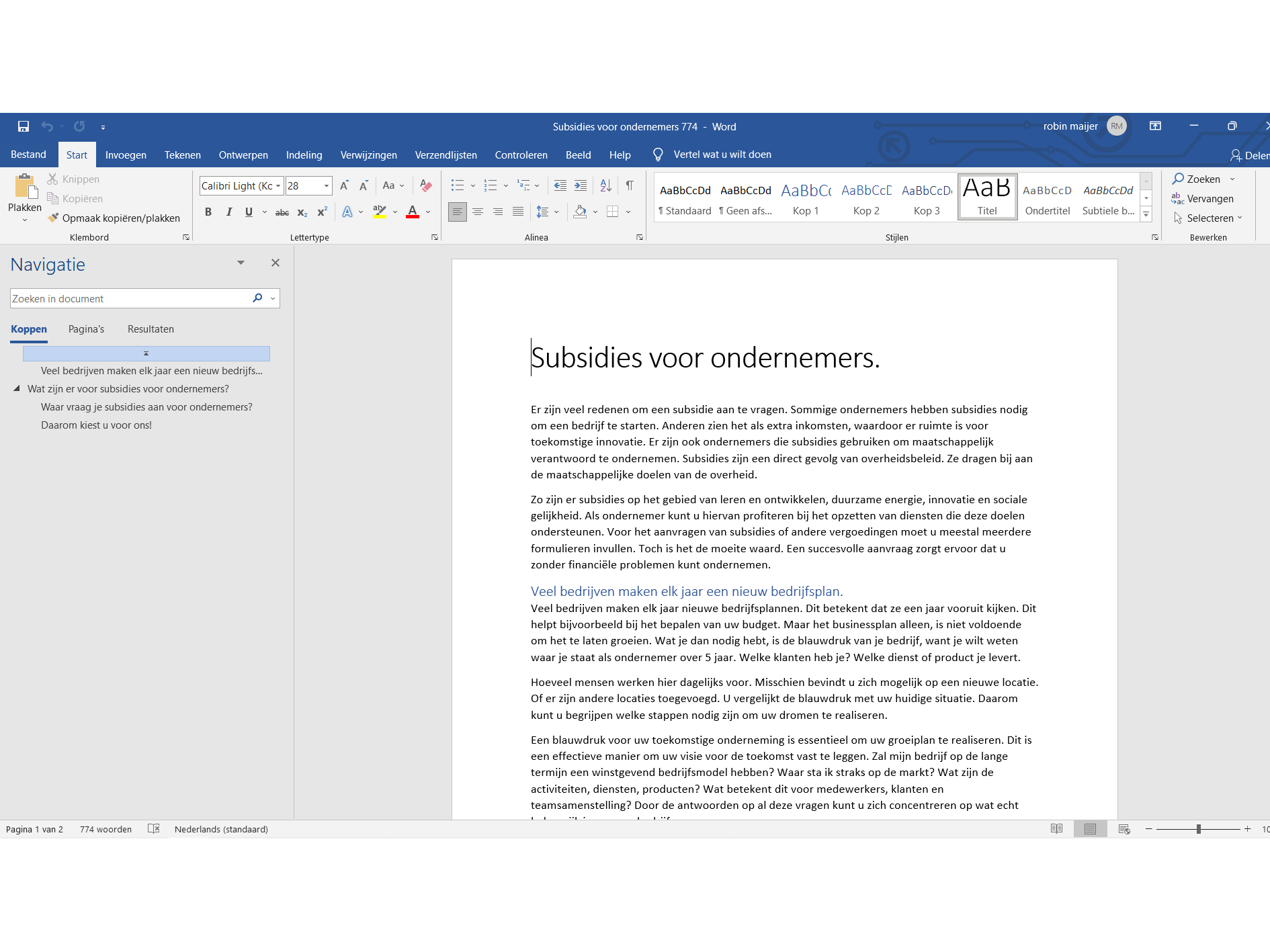Switch to Invoegen tab
The height and width of the screenshot is (952, 1270).
click(126, 155)
